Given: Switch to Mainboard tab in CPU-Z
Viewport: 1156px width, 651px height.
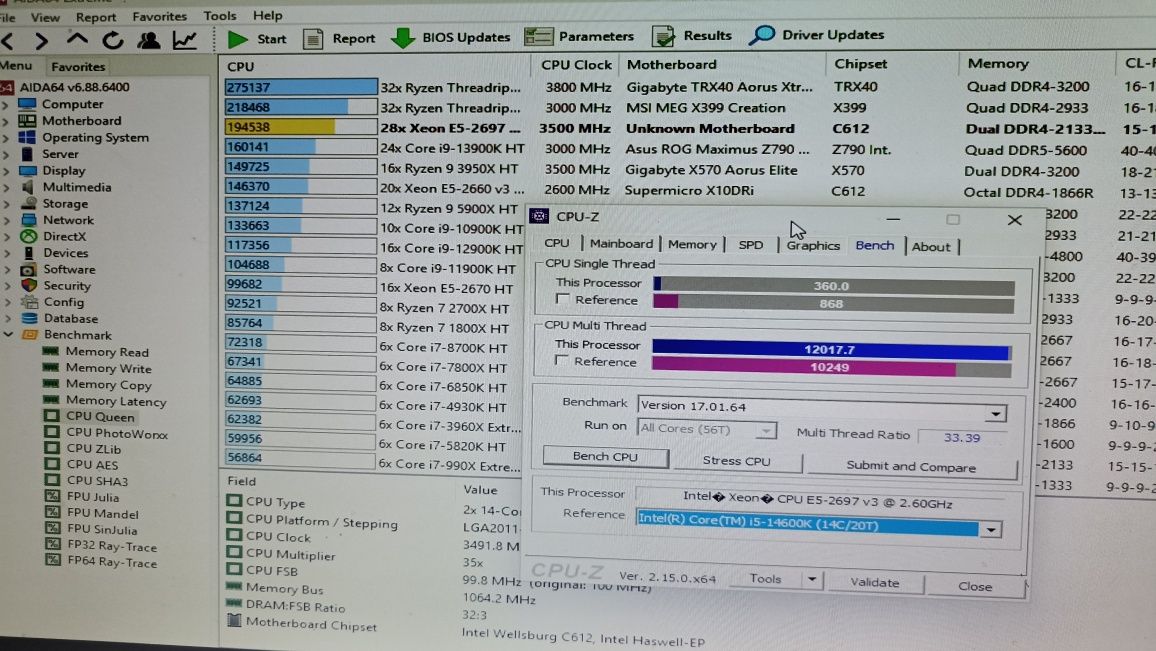Looking at the screenshot, I should tap(621, 243).
